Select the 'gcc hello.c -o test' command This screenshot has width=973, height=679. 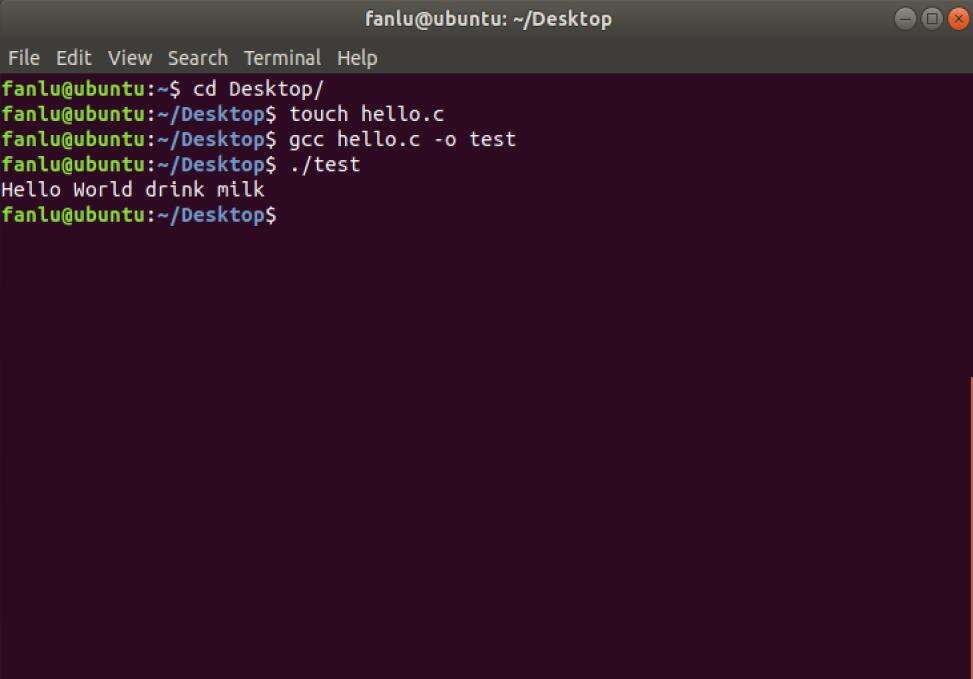coord(402,139)
